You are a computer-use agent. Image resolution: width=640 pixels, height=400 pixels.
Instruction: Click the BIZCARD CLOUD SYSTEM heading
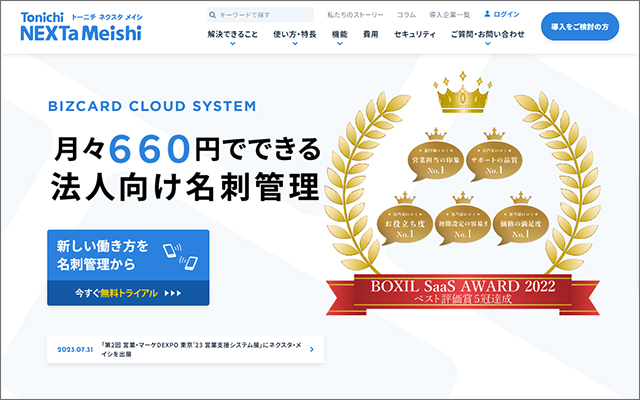(152, 106)
